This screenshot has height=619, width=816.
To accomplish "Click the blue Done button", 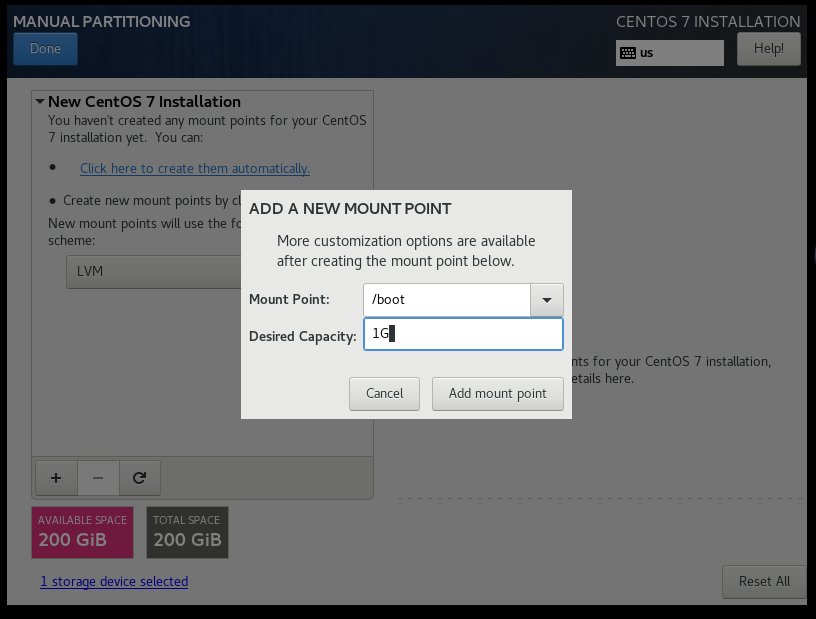I will pos(45,49).
